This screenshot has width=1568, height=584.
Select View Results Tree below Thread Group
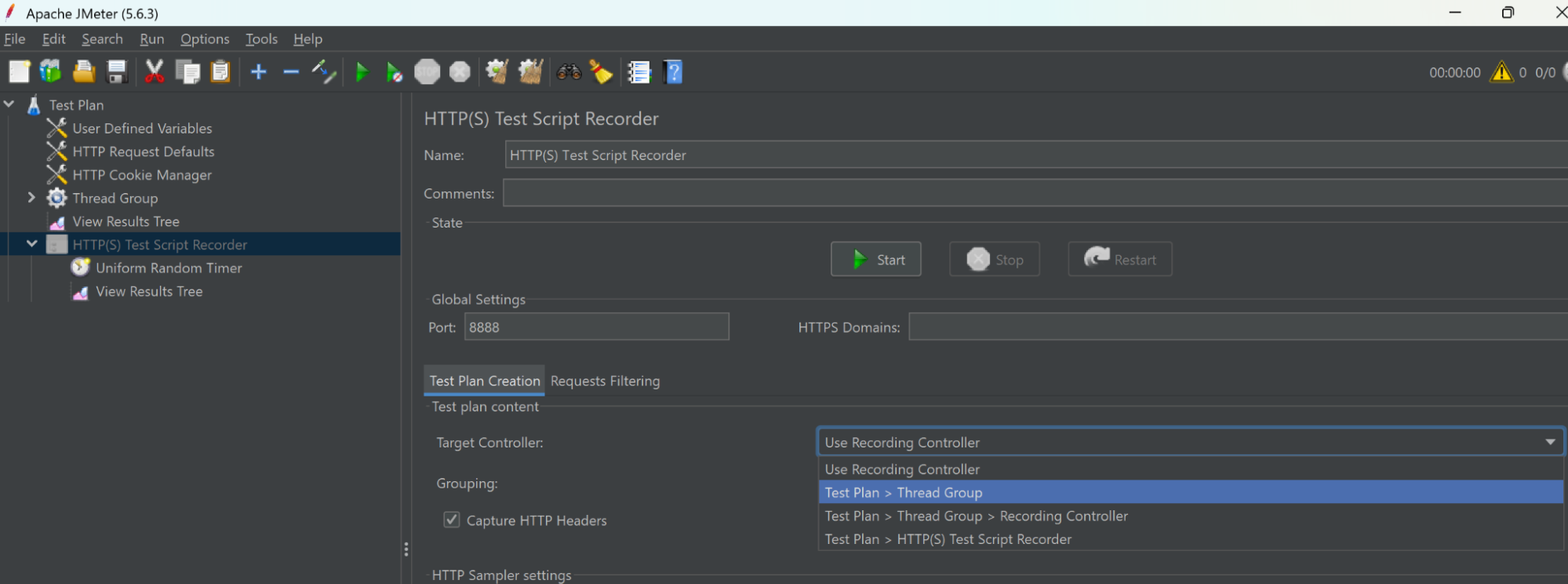[126, 221]
